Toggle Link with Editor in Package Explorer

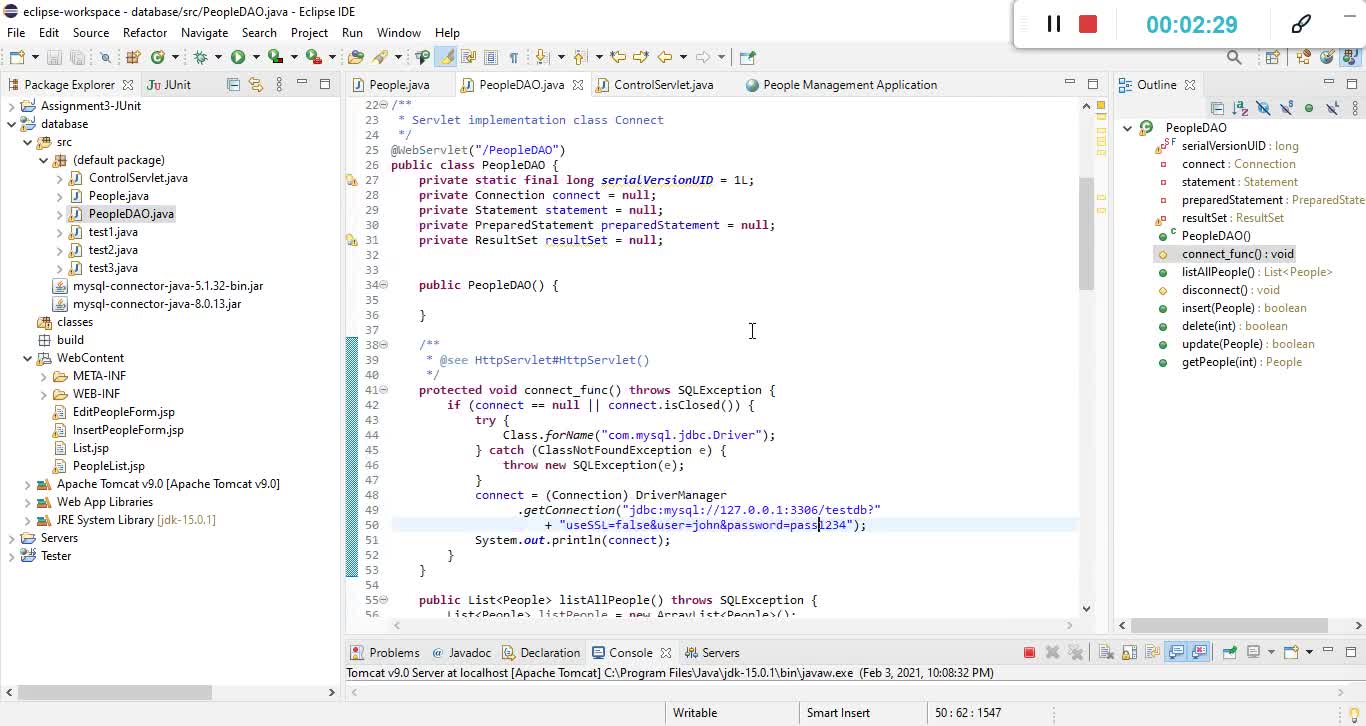[255, 85]
